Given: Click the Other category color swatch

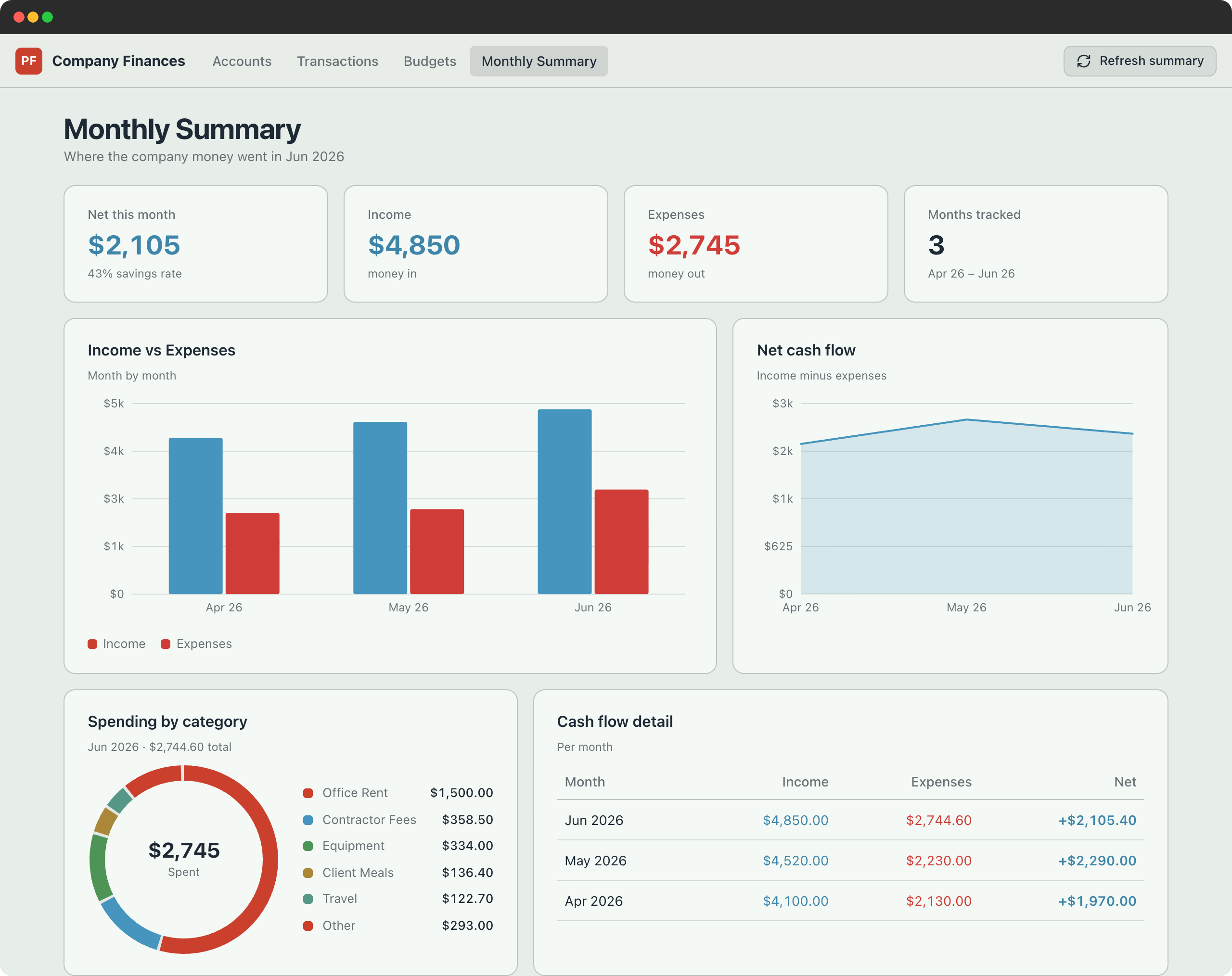Looking at the screenshot, I should [x=308, y=926].
